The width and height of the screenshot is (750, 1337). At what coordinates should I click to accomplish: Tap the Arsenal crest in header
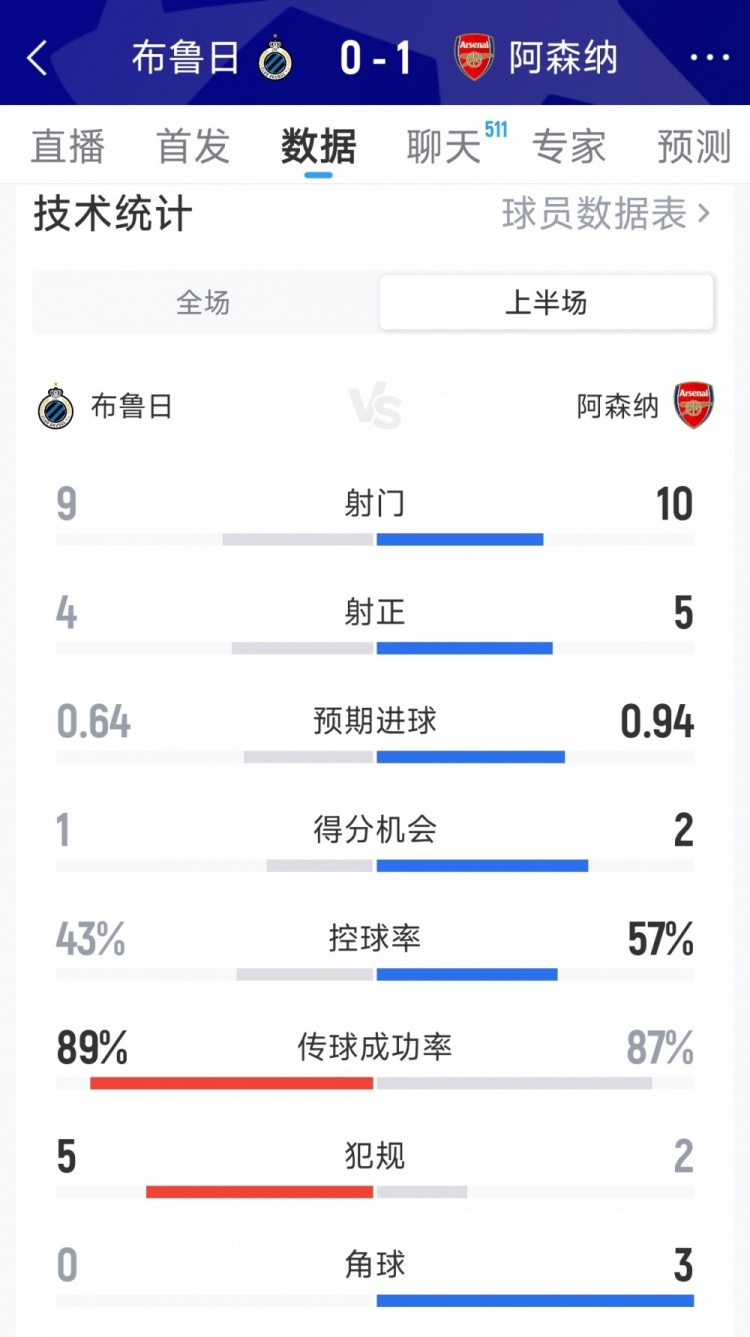[475, 58]
